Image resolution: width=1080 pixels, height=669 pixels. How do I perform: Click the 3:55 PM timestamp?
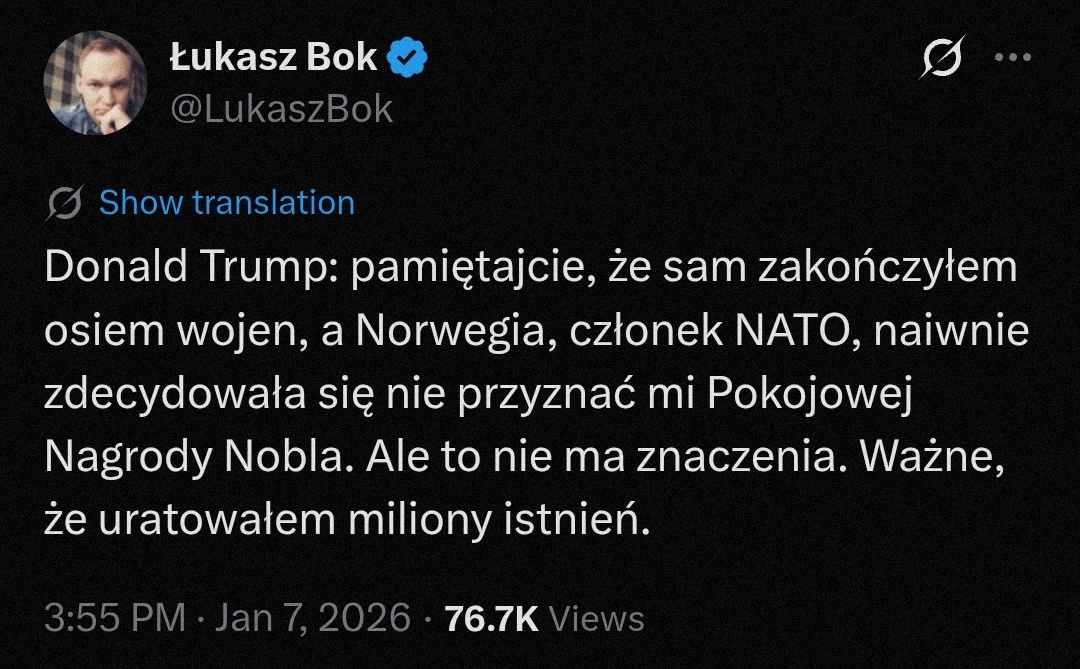[x=115, y=617]
